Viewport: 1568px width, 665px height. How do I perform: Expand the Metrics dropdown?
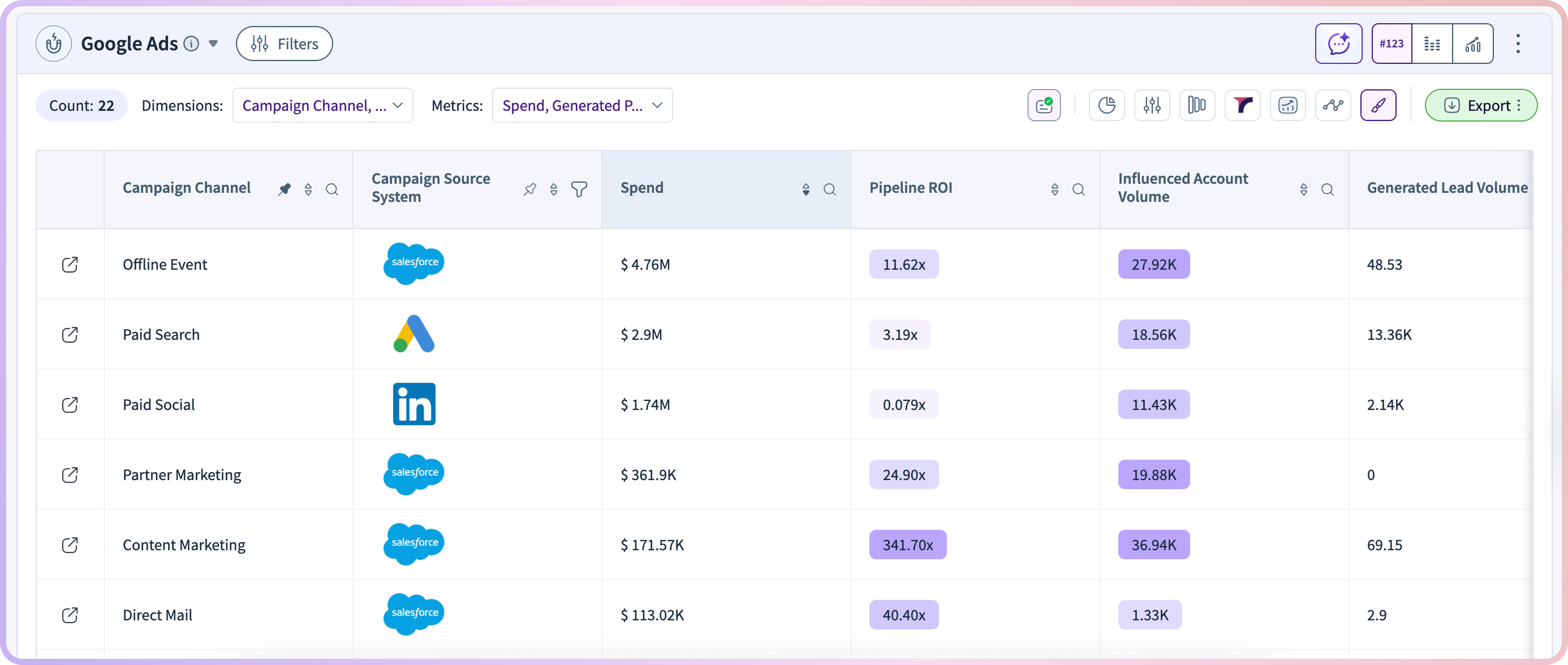pyautogui.click(x=581, y=105)
